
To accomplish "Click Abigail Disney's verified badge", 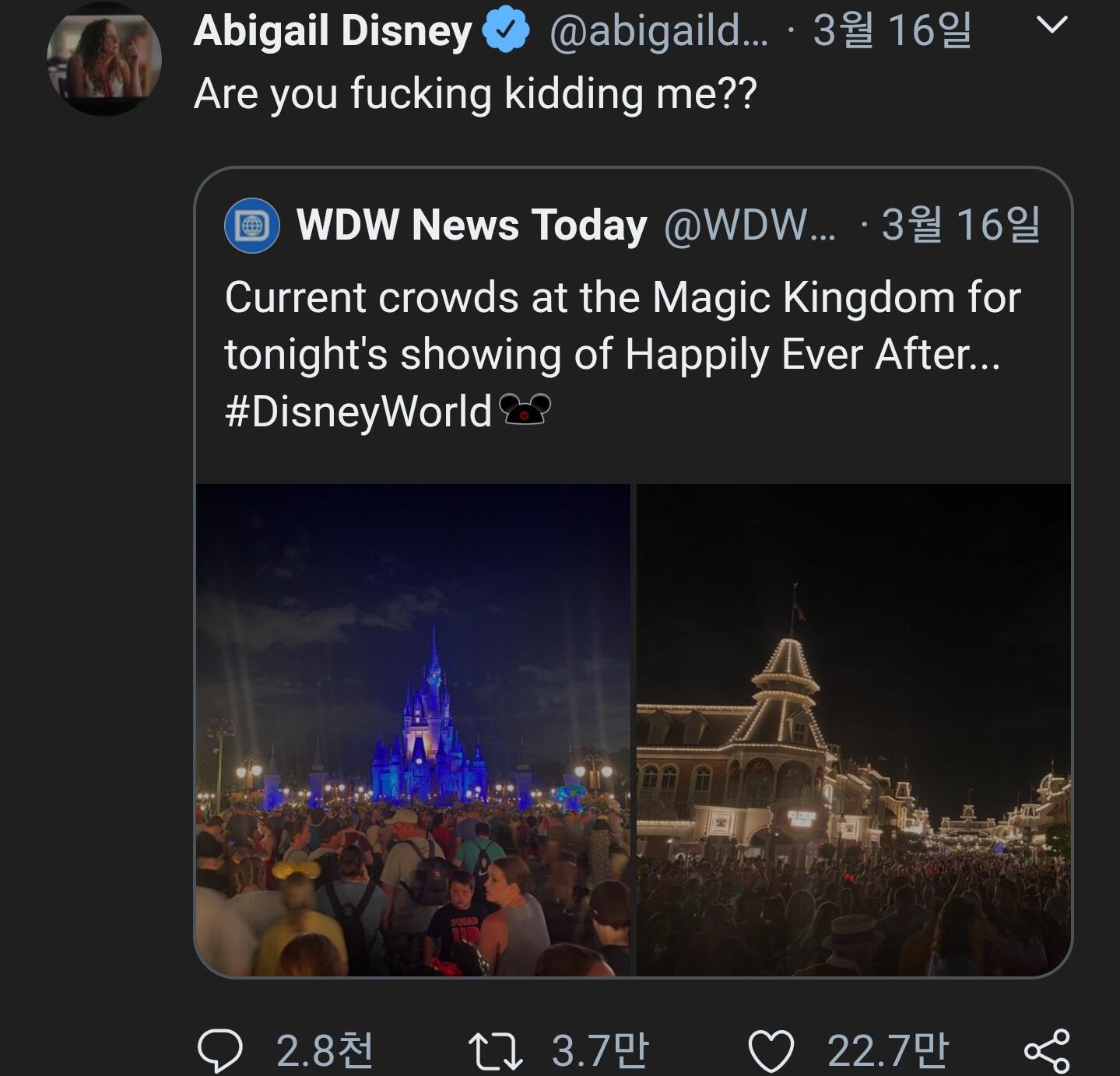I will [506, 30].
